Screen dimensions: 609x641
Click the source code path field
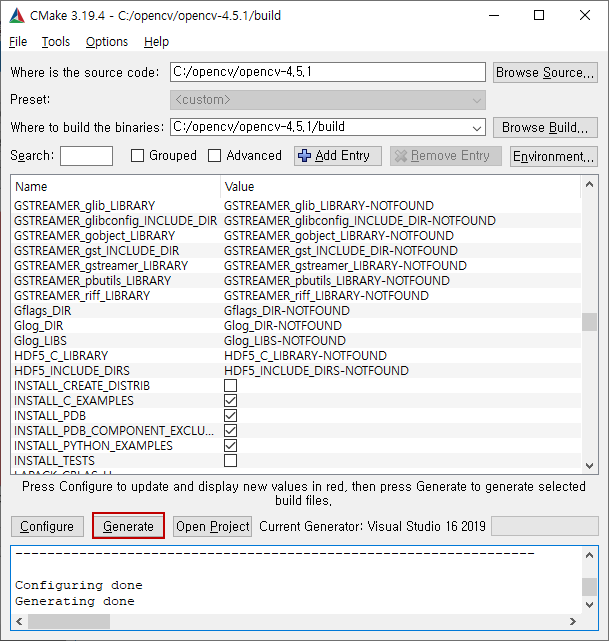pyautogui.click(x=328, y=72)
